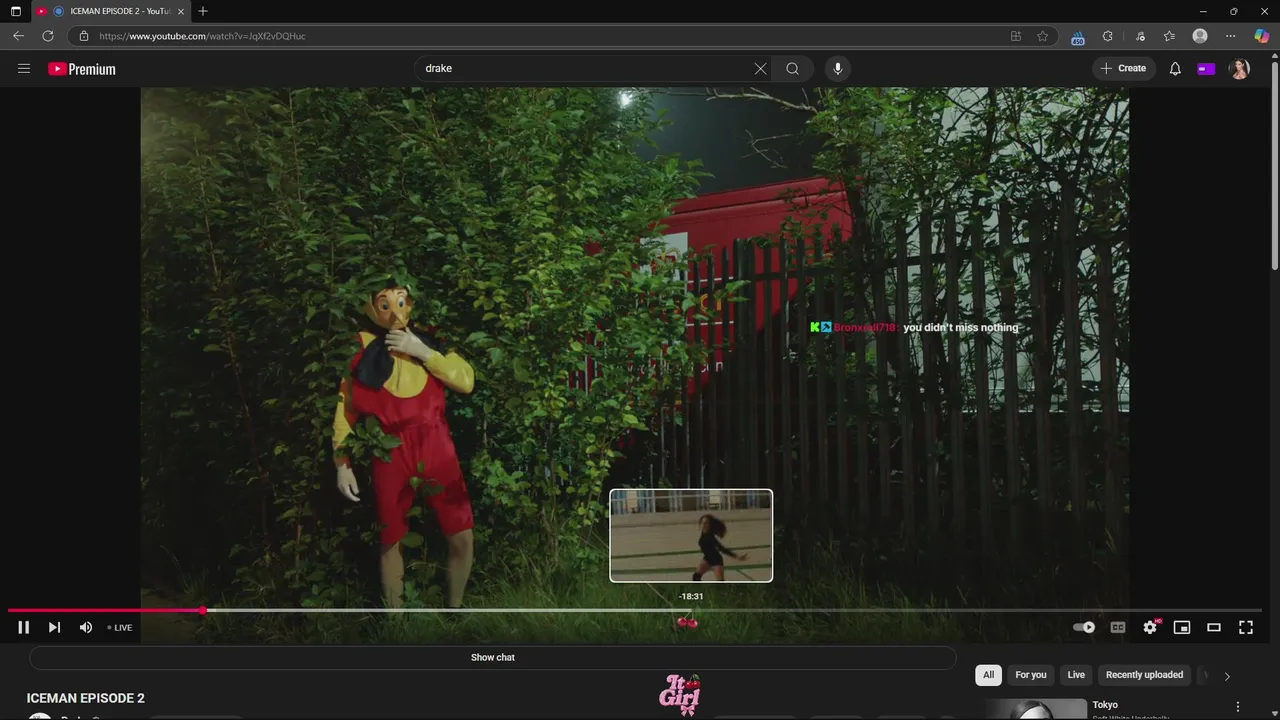
Task: Open the notifications bell
Action: [1175, 69]
